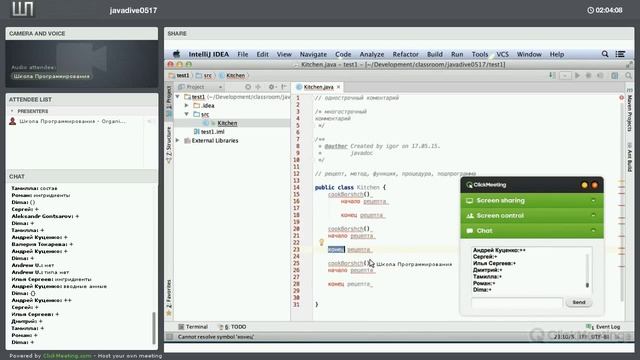Click the ClickMeeting chat message input field
This screenshot has width=640, height=360.
[x=517, y=302]
